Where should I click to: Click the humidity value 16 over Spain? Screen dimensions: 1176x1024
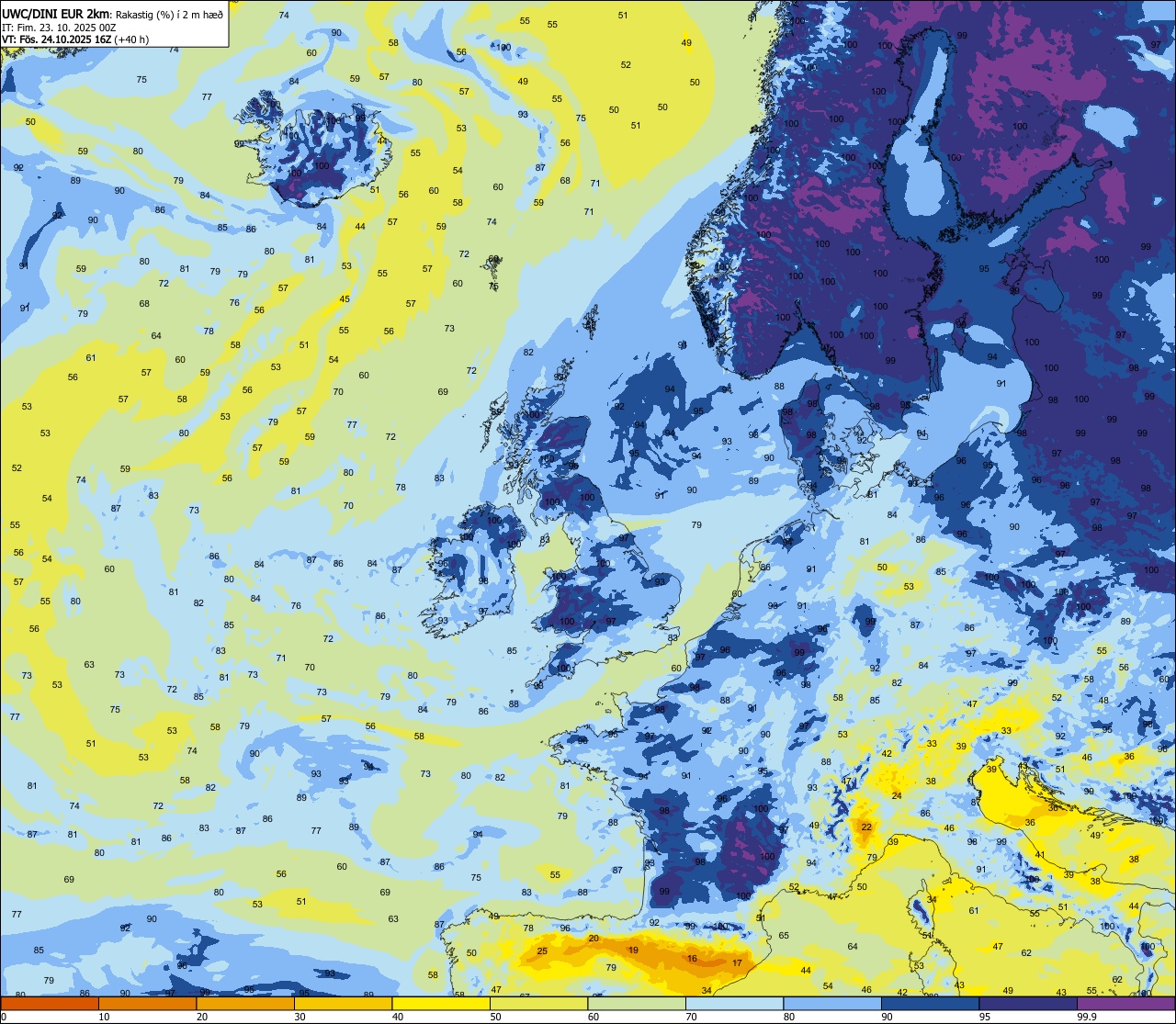(x=692, y=958)
